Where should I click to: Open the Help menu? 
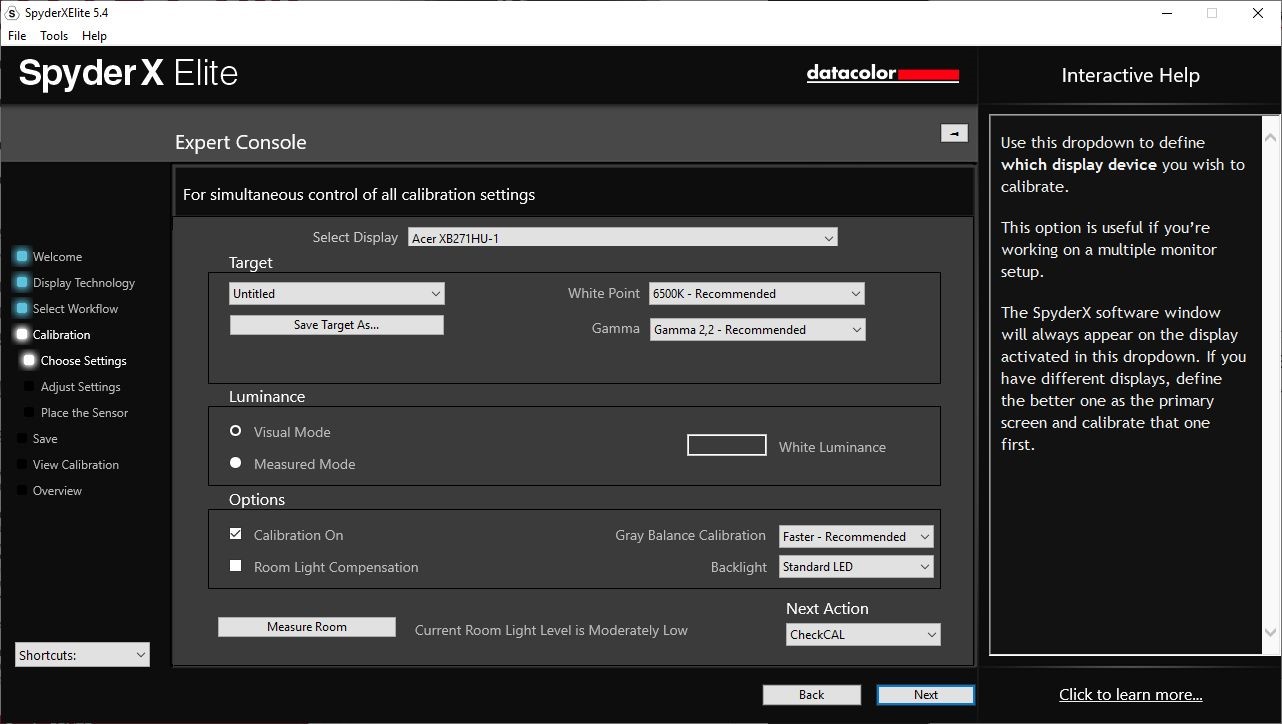click(94, 35)
